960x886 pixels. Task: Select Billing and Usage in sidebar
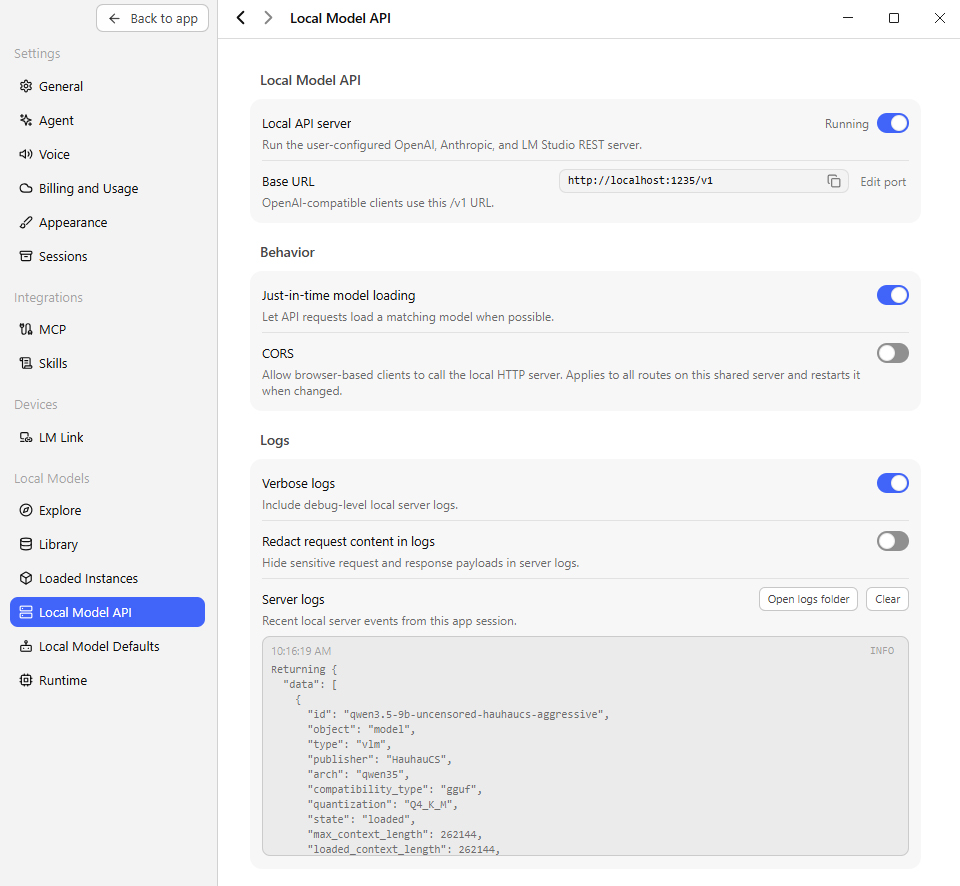coord(107,189)
